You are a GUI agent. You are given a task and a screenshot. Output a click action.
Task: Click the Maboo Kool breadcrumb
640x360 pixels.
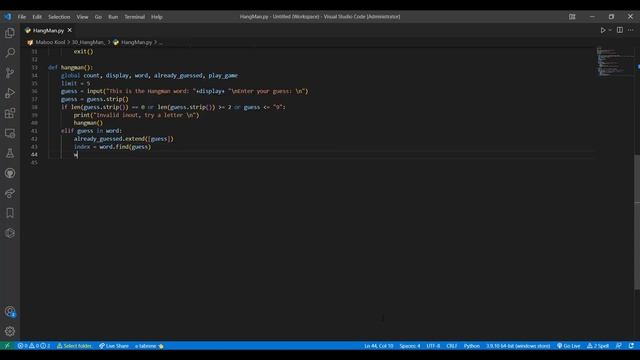pos(50,42)
